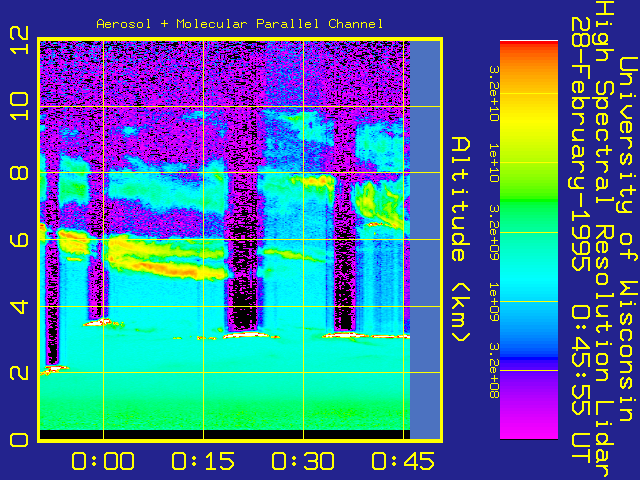Image resolution: width=640 pixels, height=480 pixels.
Task: Click the 3.2e+08 colorbar label
Action: tap(494, 370)
